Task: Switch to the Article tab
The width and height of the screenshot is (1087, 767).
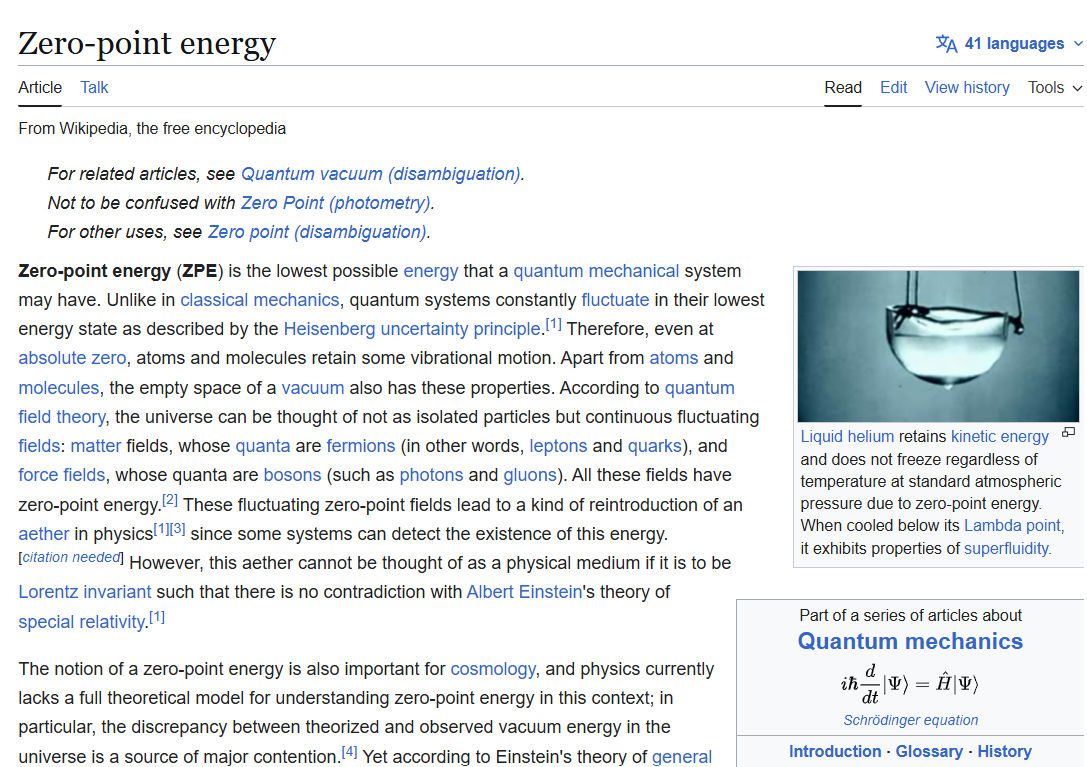Action: coord(40,87)
